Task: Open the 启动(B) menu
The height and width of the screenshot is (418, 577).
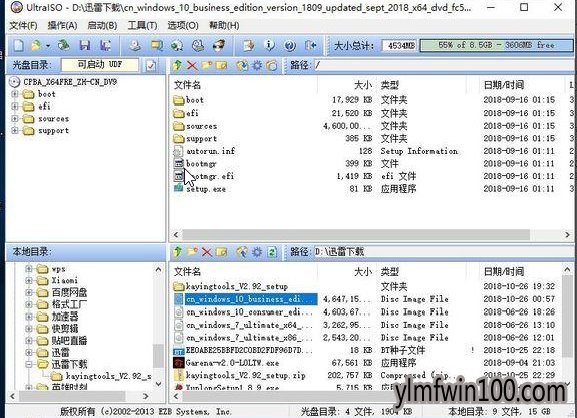Action: point(102,25)
